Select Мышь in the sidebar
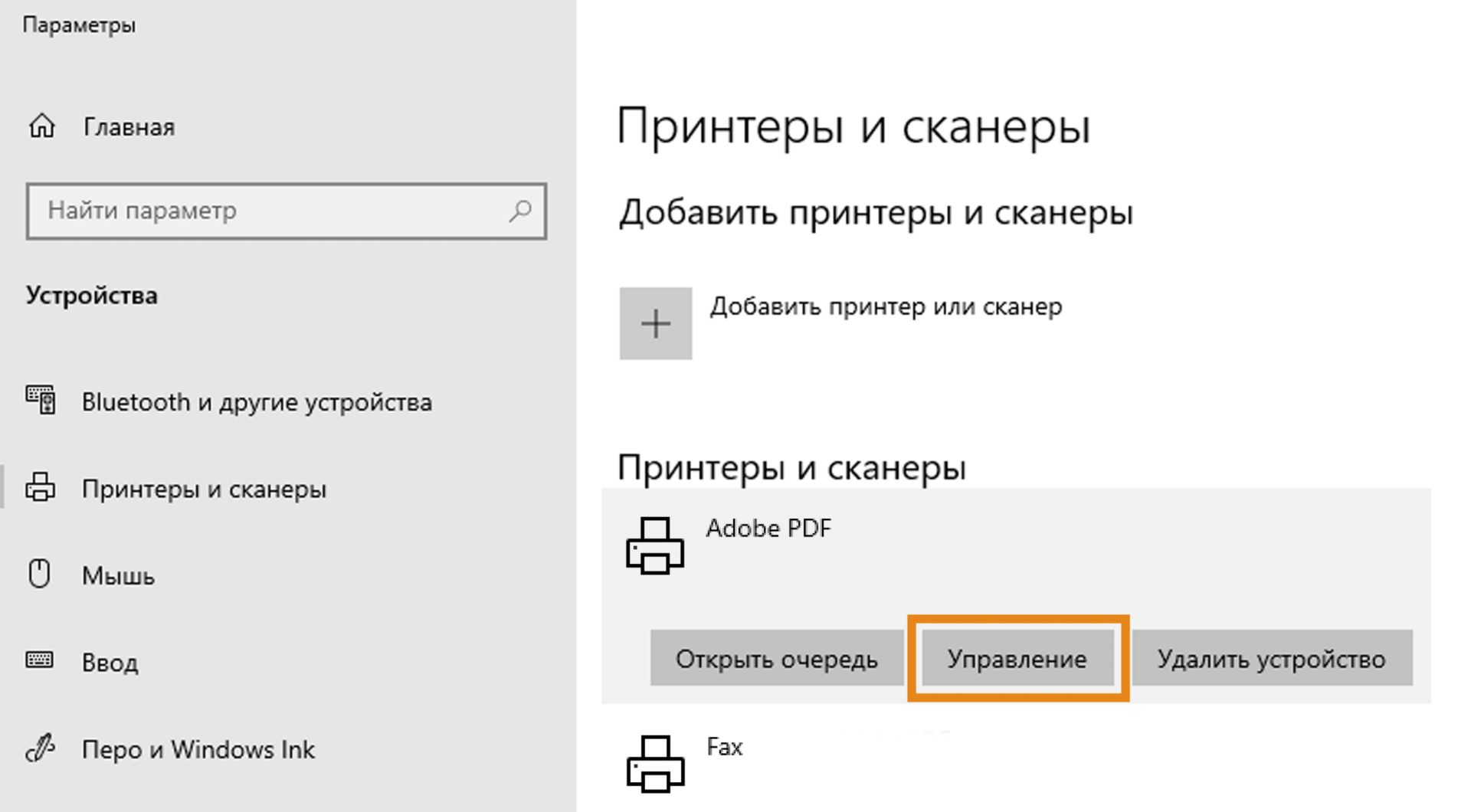1471x812 pixels. (119, 575)
